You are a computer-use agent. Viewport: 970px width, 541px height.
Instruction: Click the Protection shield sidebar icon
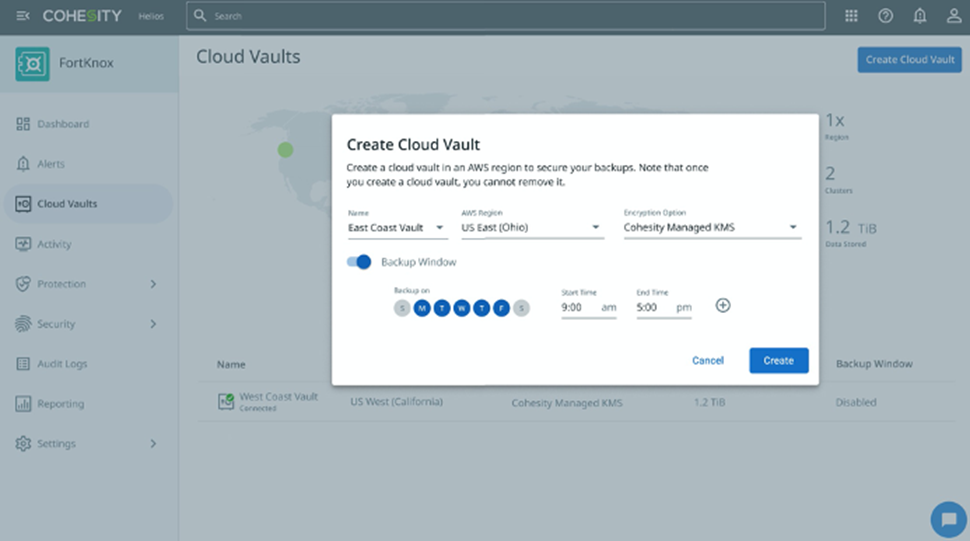click(23, 284)
